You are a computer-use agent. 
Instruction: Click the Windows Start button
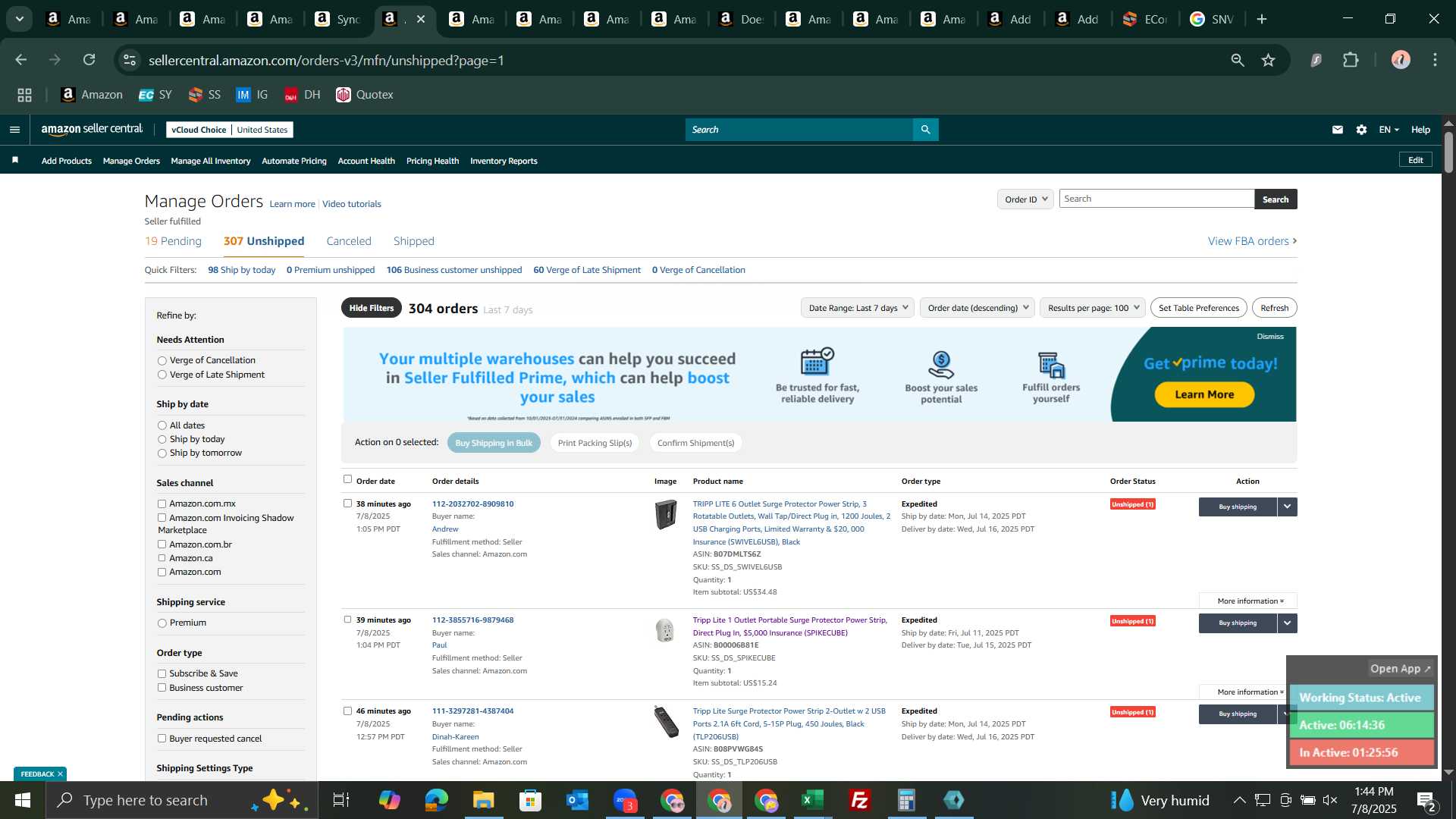pyautogui.click(x=22, y=800)
